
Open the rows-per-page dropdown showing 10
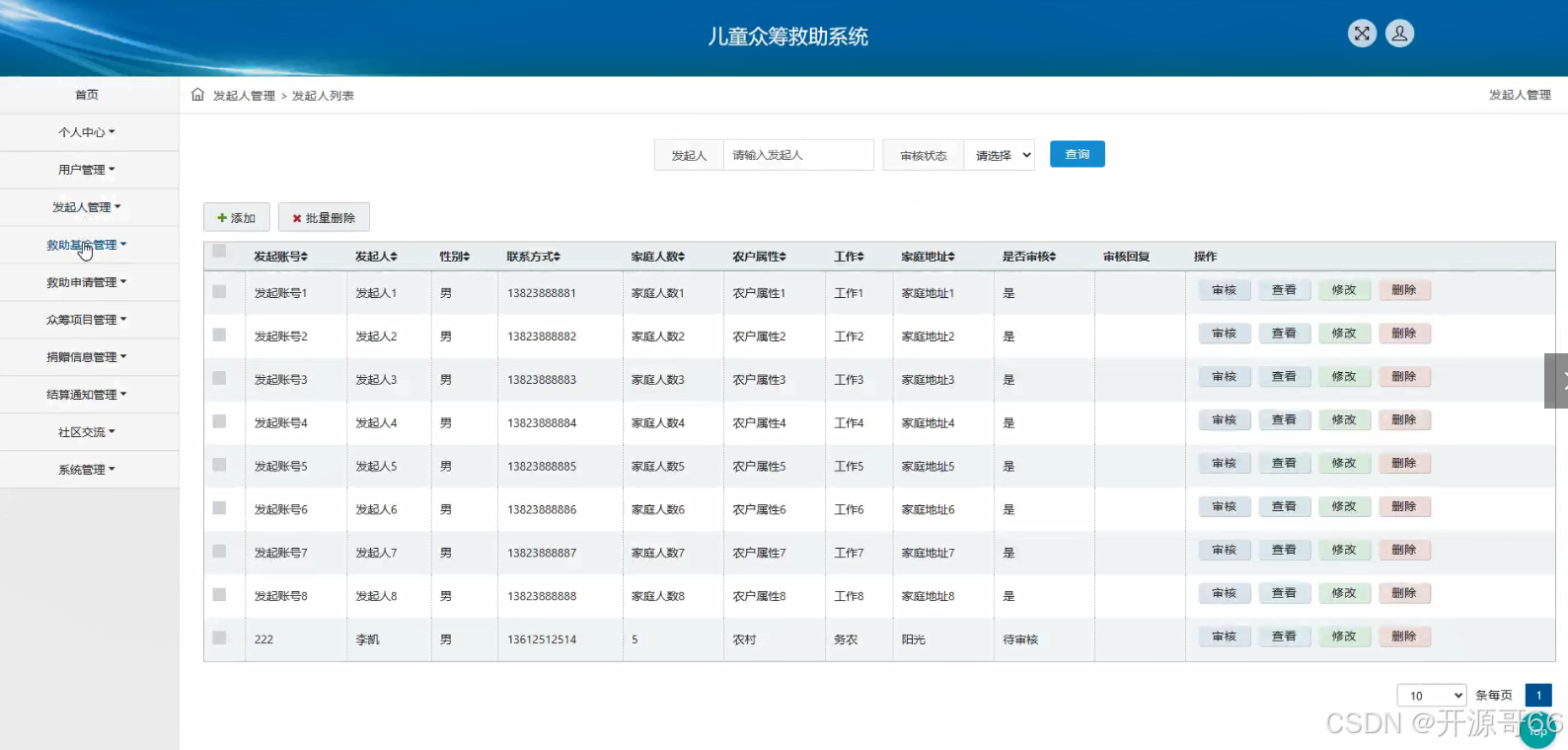1432,696
